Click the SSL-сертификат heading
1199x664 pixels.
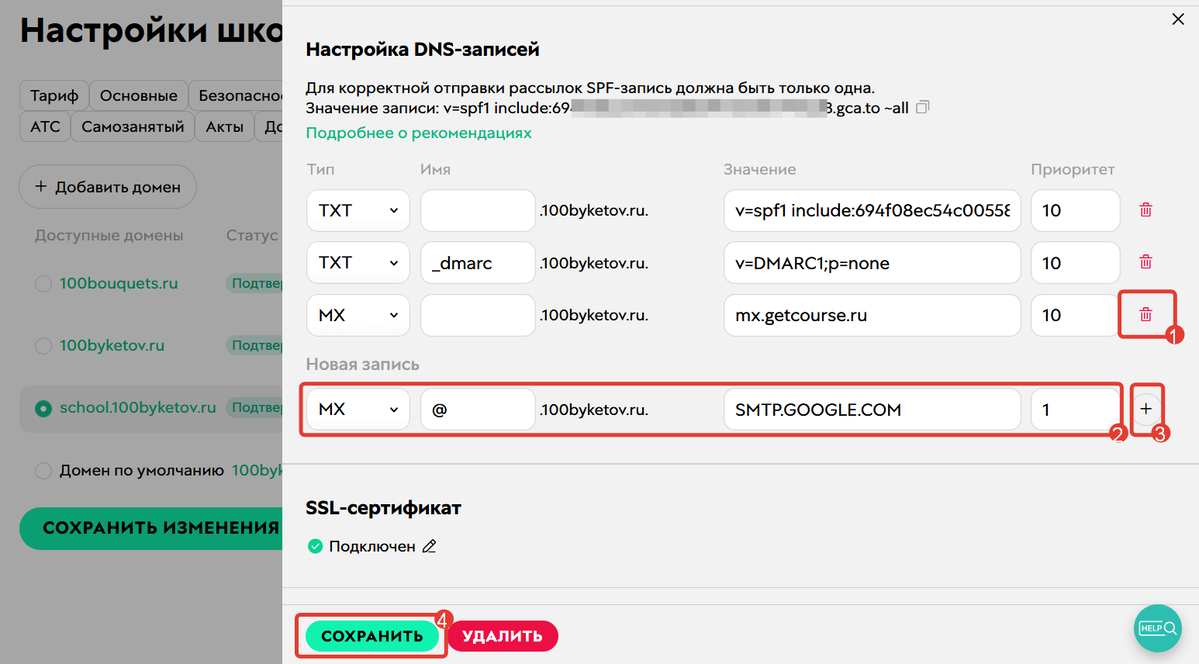[x=383, y=508]
